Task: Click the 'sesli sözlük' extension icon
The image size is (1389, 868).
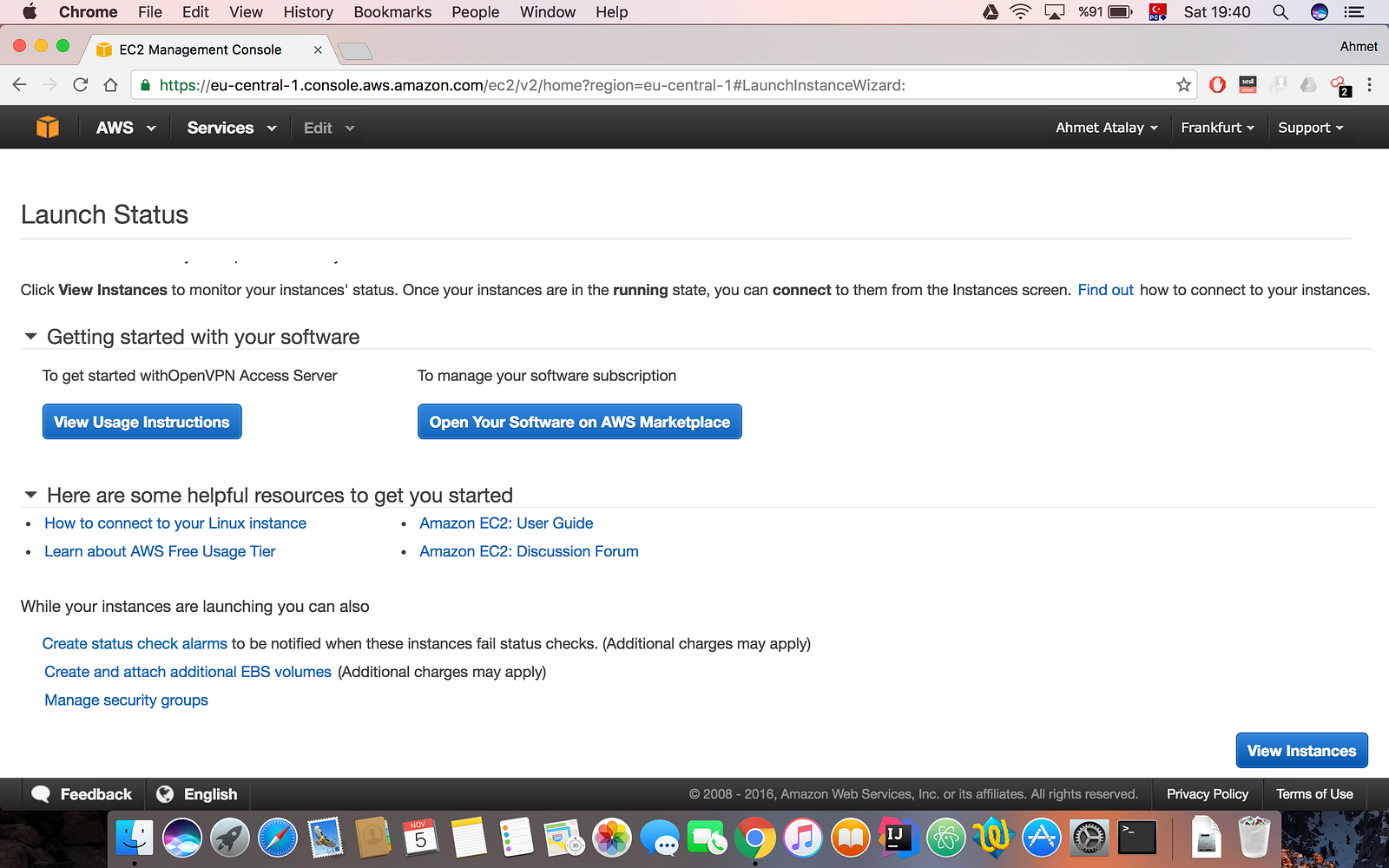Action: [1247, 85]
